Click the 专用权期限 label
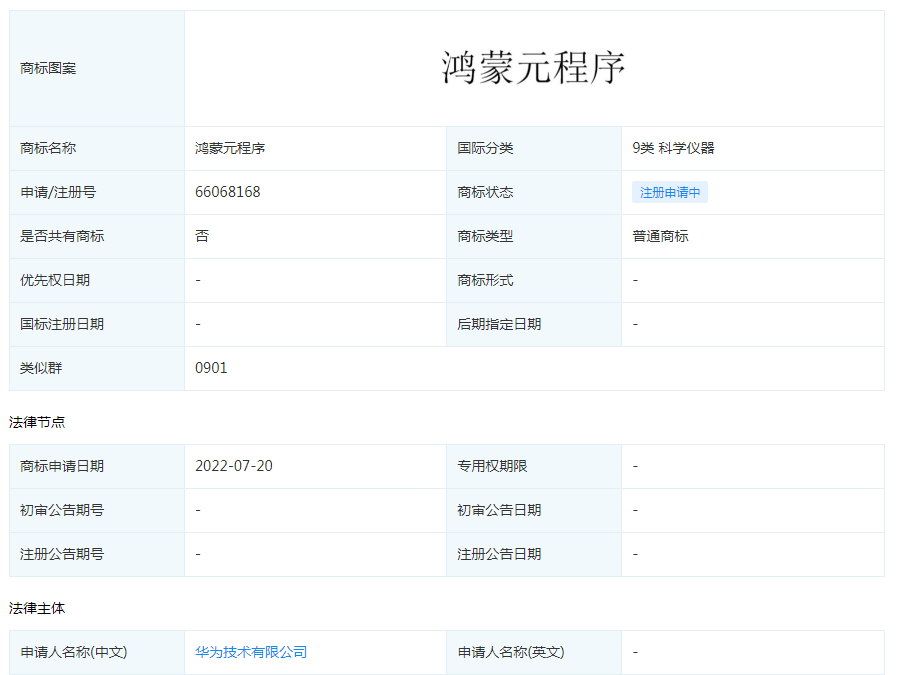 coord(492,466)
